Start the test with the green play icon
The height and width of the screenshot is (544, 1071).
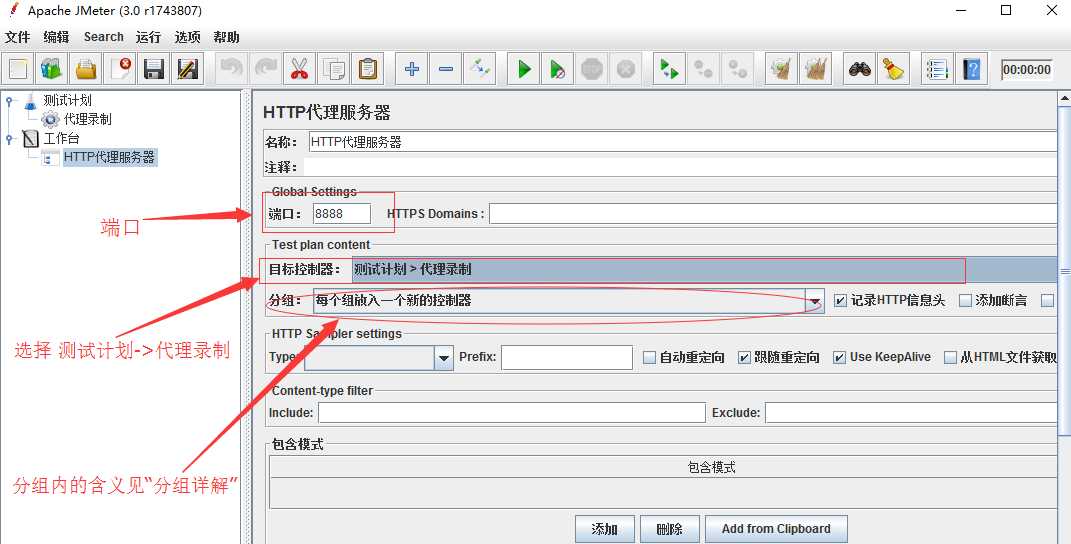524,69
